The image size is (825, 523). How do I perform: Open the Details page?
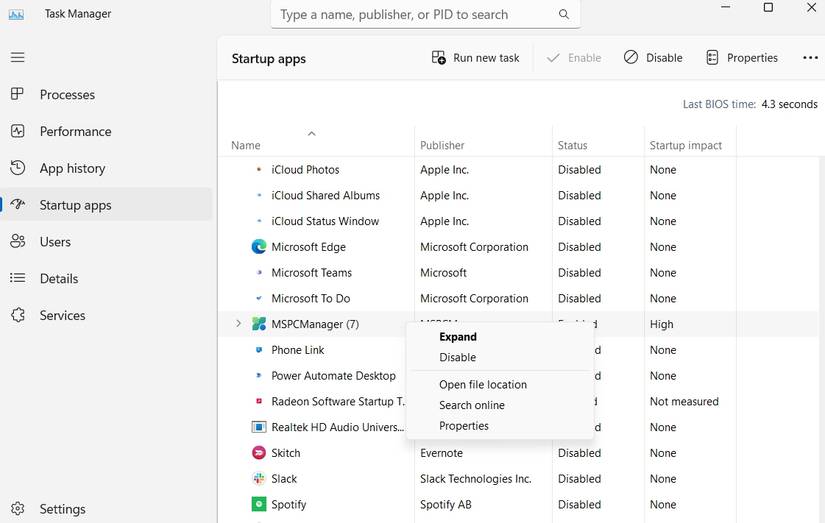(107, 279)
